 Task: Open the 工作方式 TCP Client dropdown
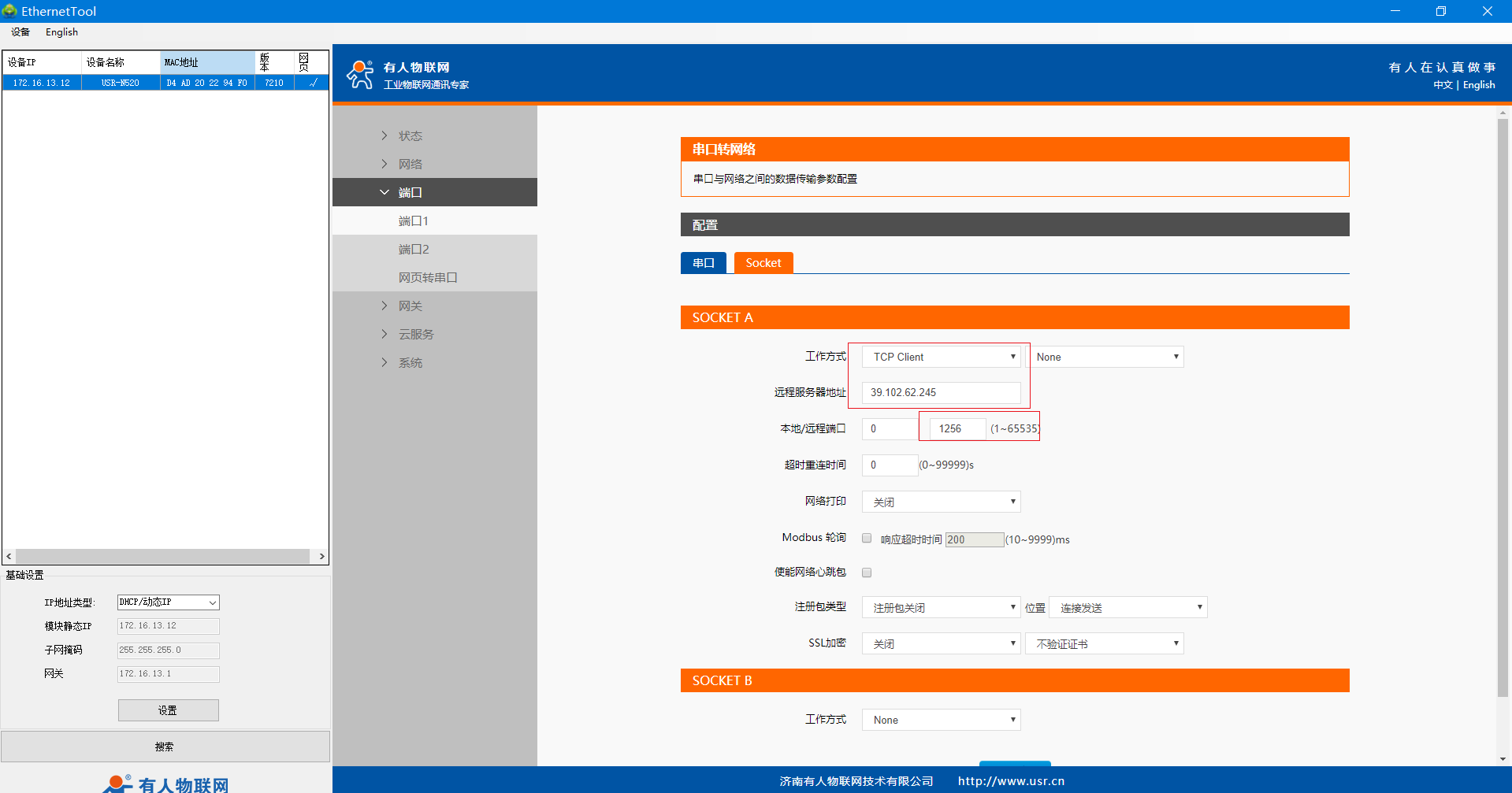(x=941, y=357)
